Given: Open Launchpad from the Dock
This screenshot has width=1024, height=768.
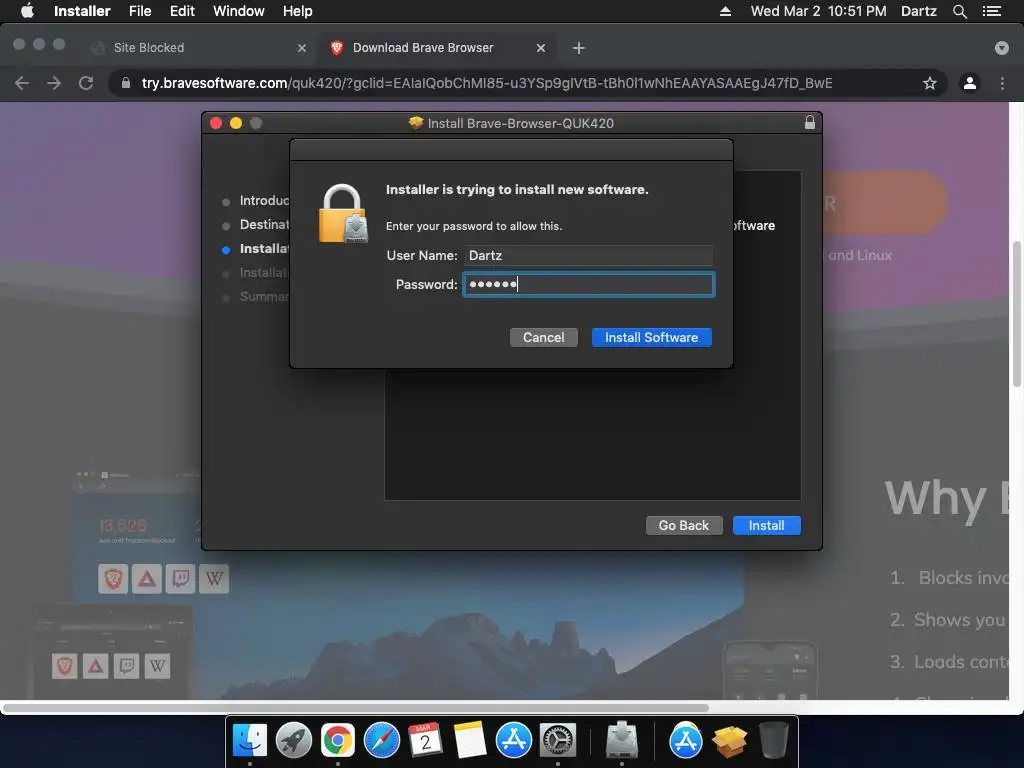Looking at the screenshot, I should pyautogui.click(x=294, y=741).
